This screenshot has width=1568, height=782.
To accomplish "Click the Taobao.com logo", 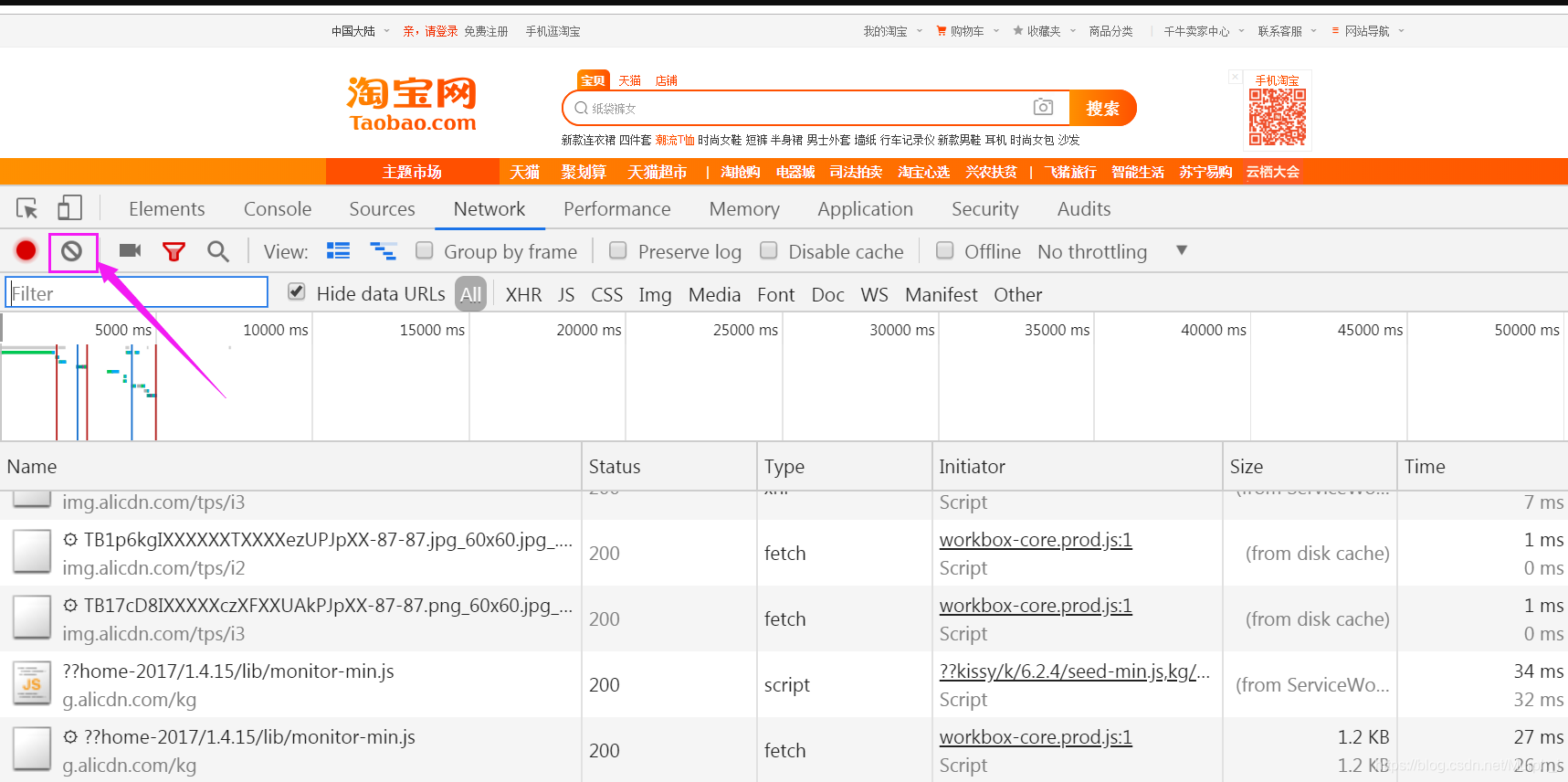I will (x=412, y=105).
